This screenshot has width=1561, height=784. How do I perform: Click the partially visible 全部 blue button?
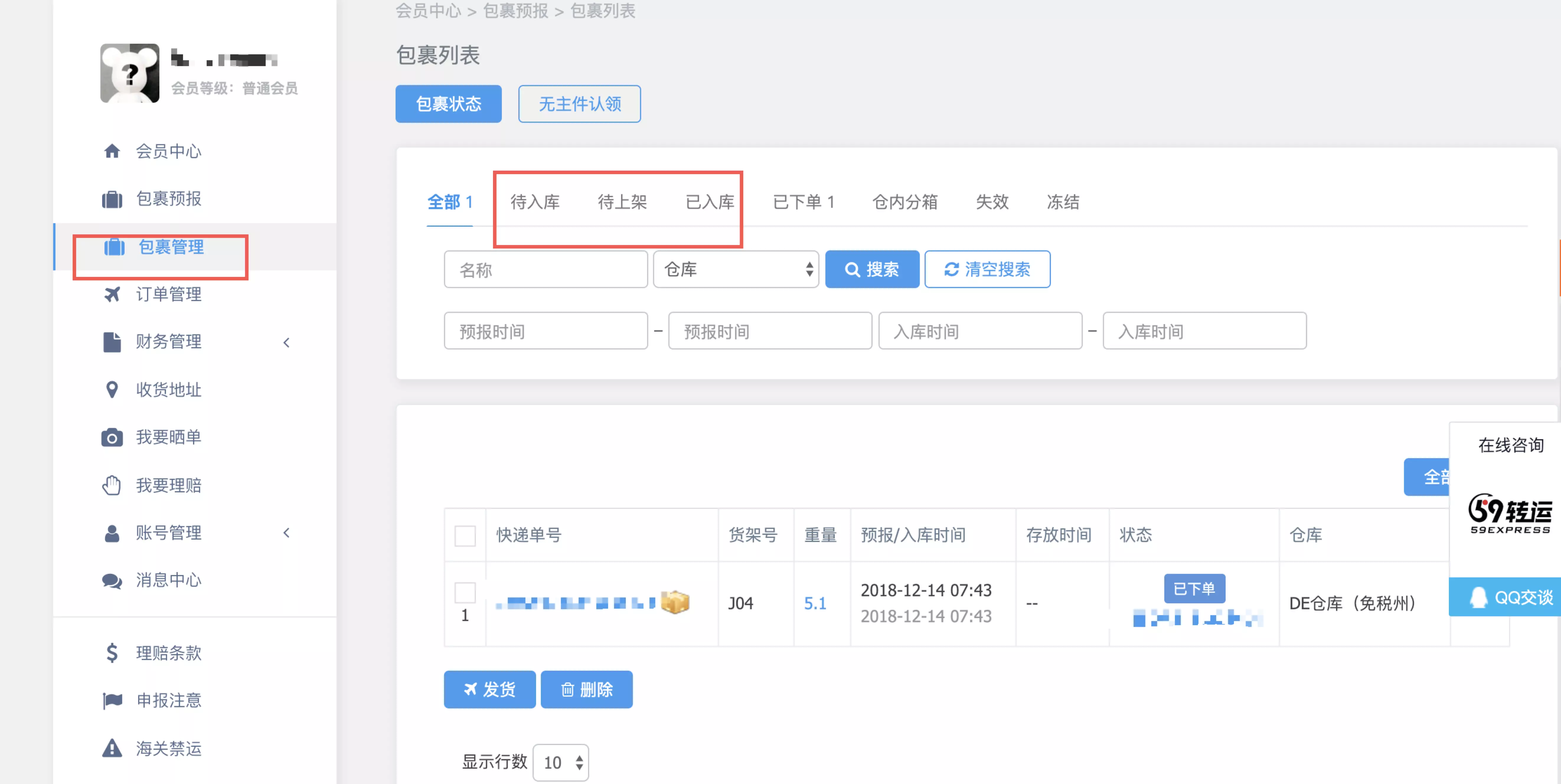1426,477
